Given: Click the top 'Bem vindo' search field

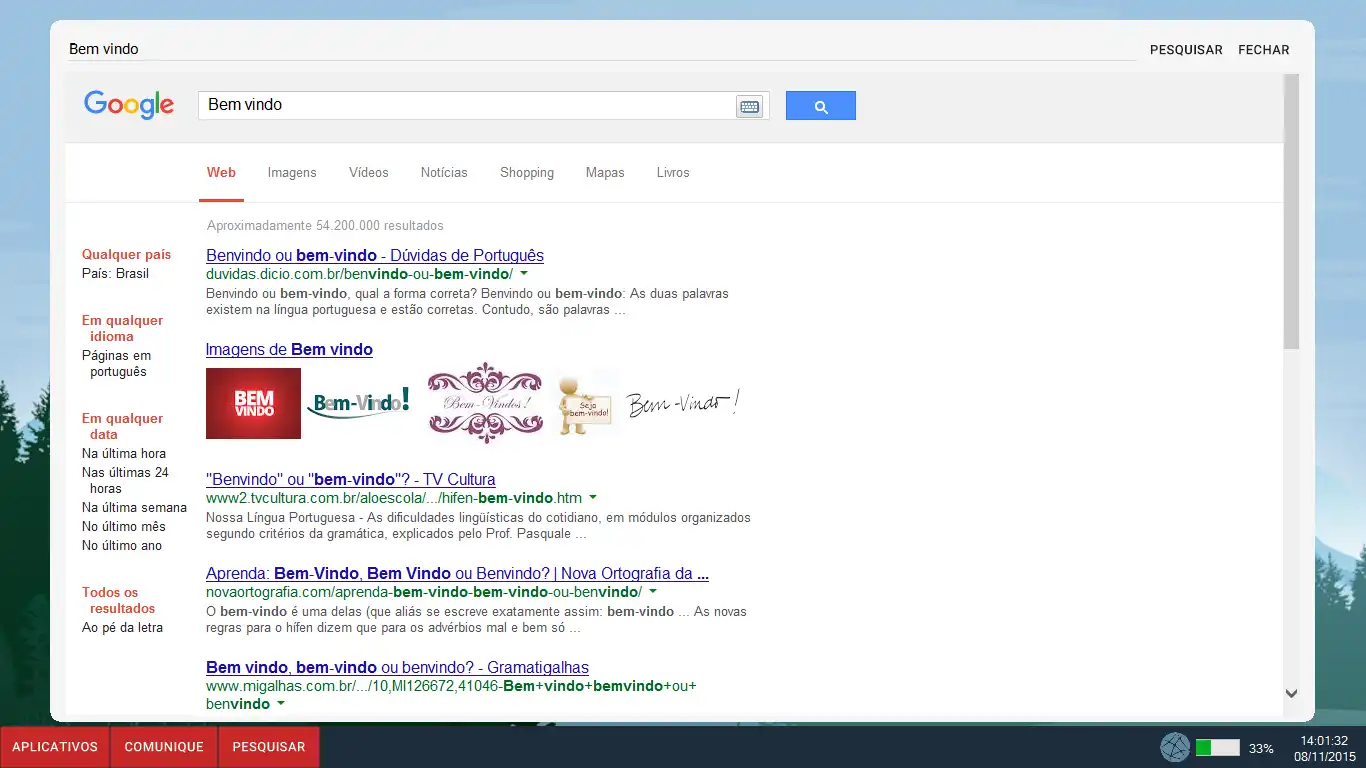Looking at the screenshot, I should pyautogui.click(x=602, y=49).
